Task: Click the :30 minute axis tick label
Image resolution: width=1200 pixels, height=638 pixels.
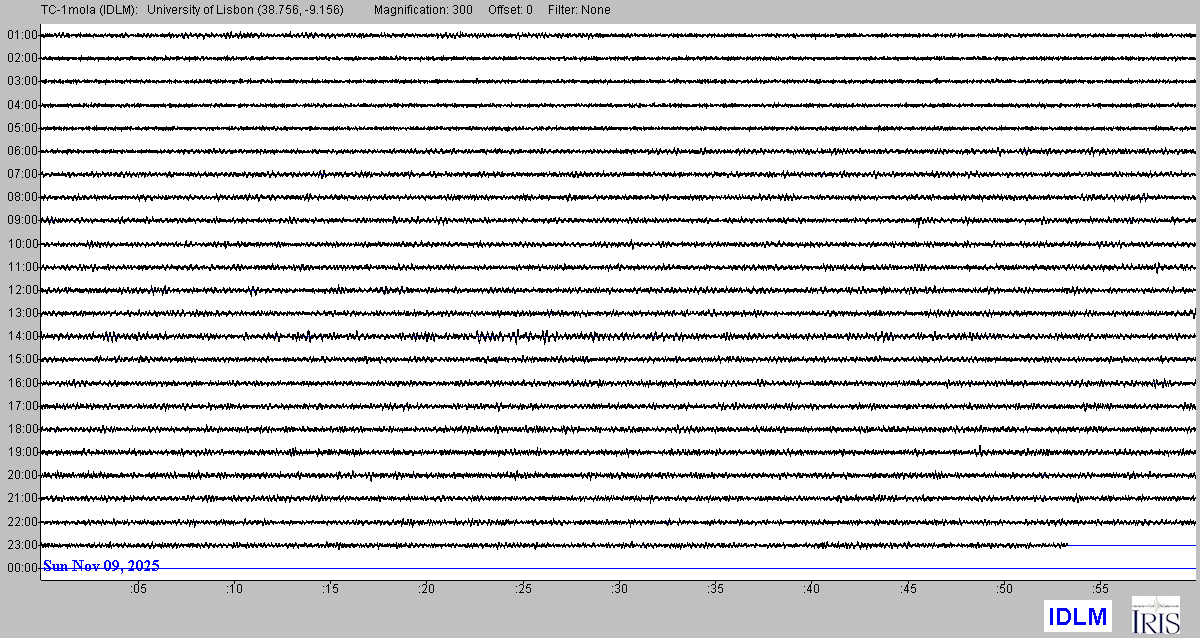Action: [x=619, y=589]
